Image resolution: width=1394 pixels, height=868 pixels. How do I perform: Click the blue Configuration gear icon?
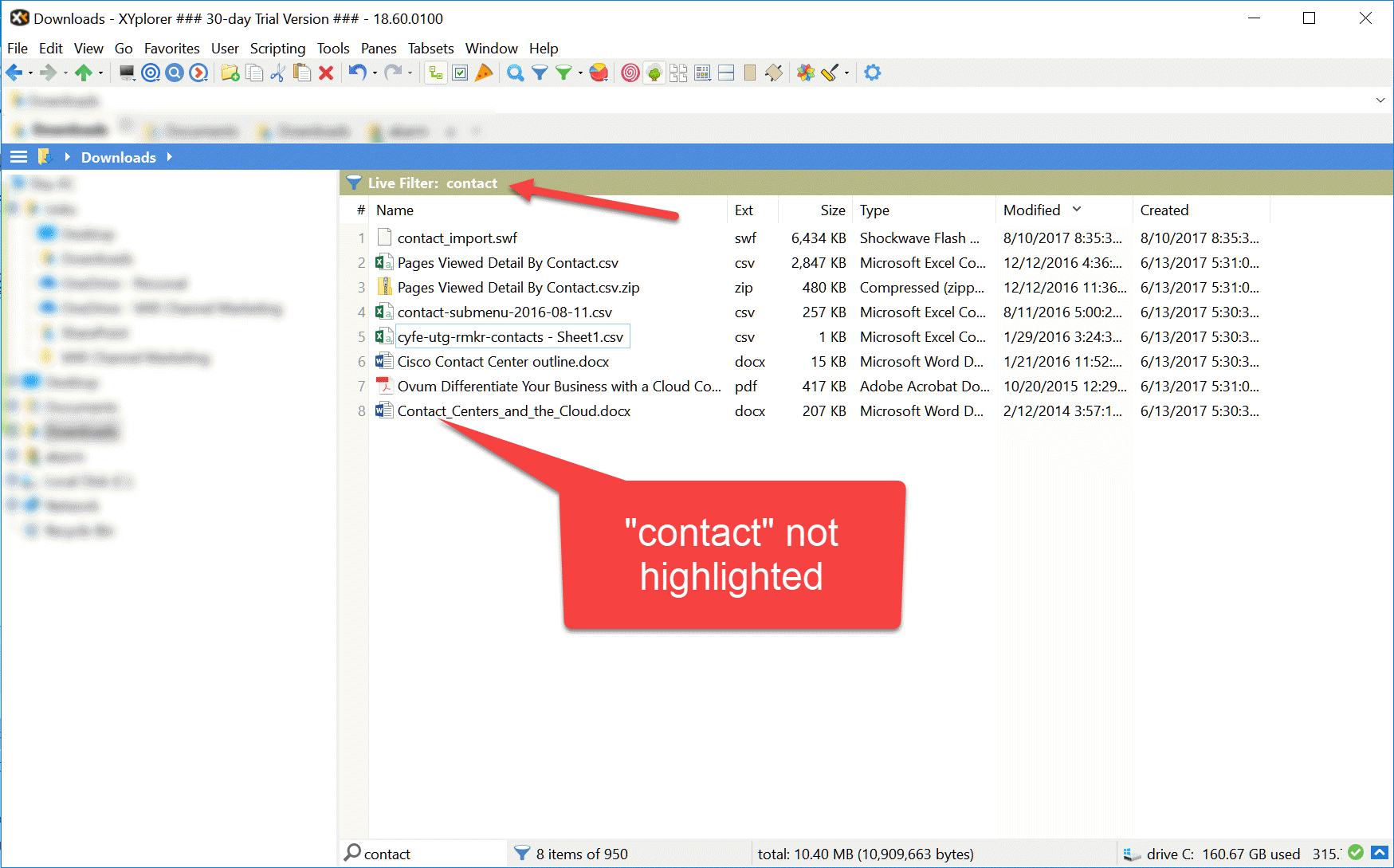tap(873, 73)
